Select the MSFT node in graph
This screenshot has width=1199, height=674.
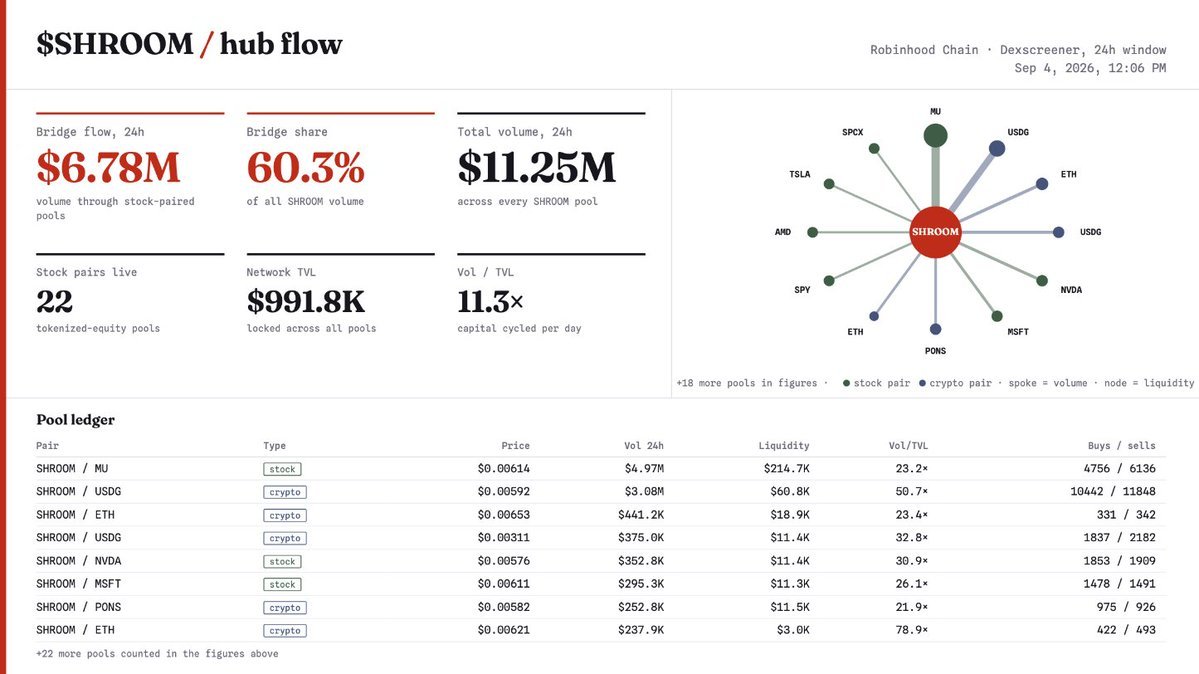click(x=996, y=316)
